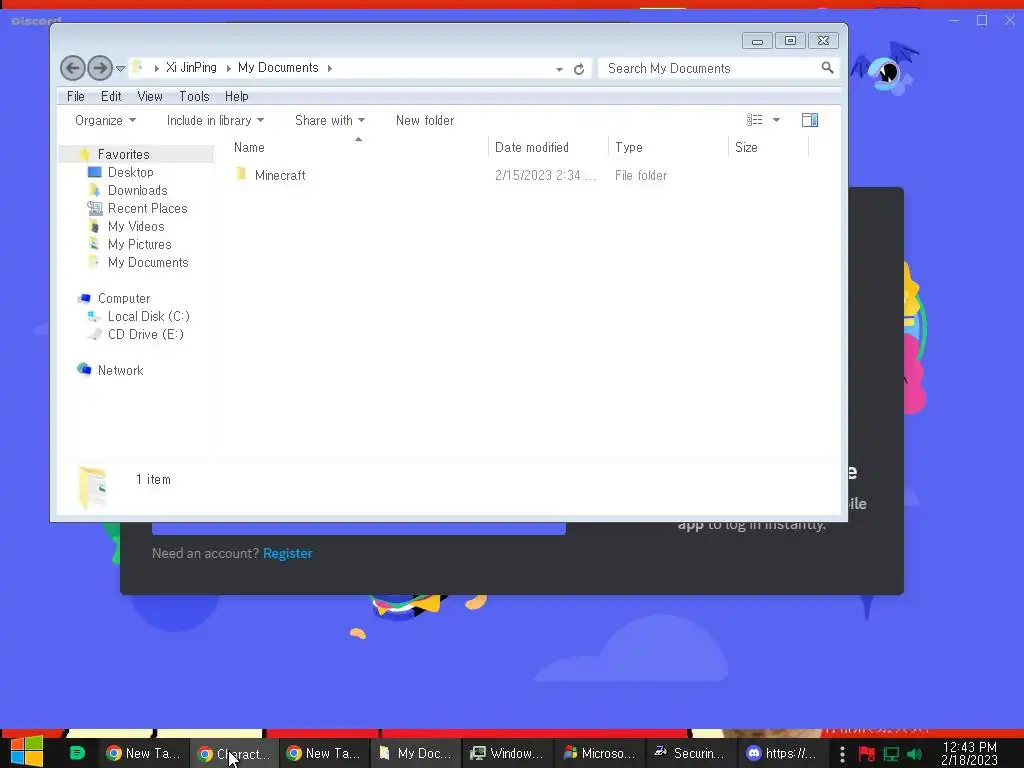Open the View menu

[150, 96]
